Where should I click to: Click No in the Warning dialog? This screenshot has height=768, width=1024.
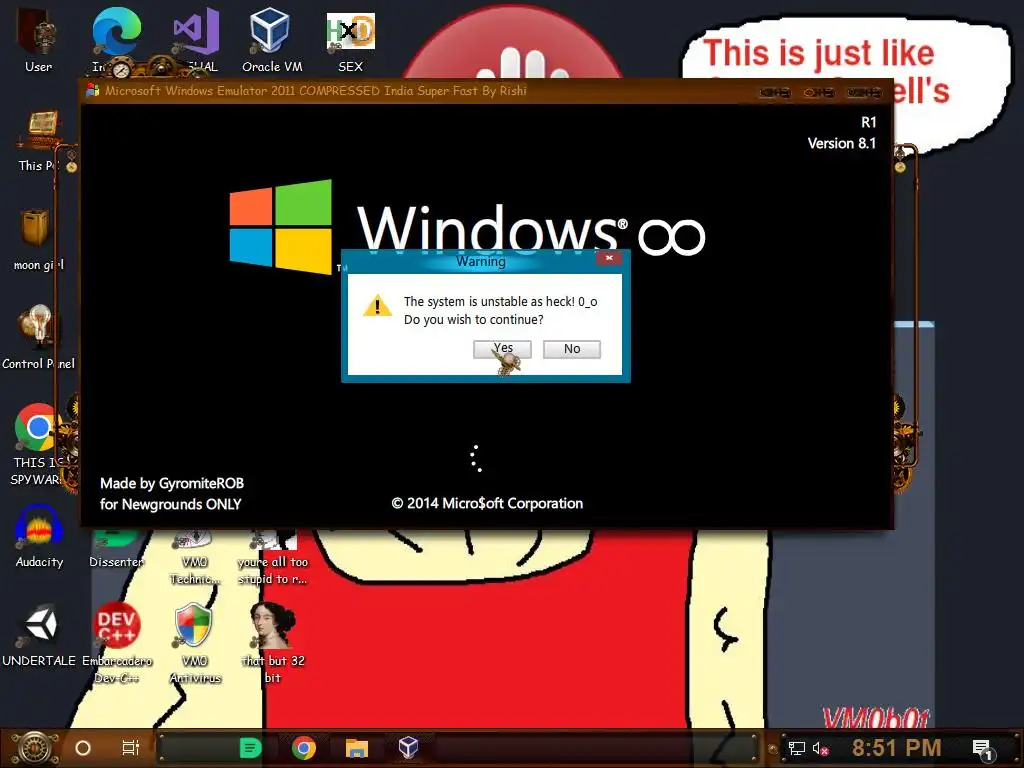point(571,349)
